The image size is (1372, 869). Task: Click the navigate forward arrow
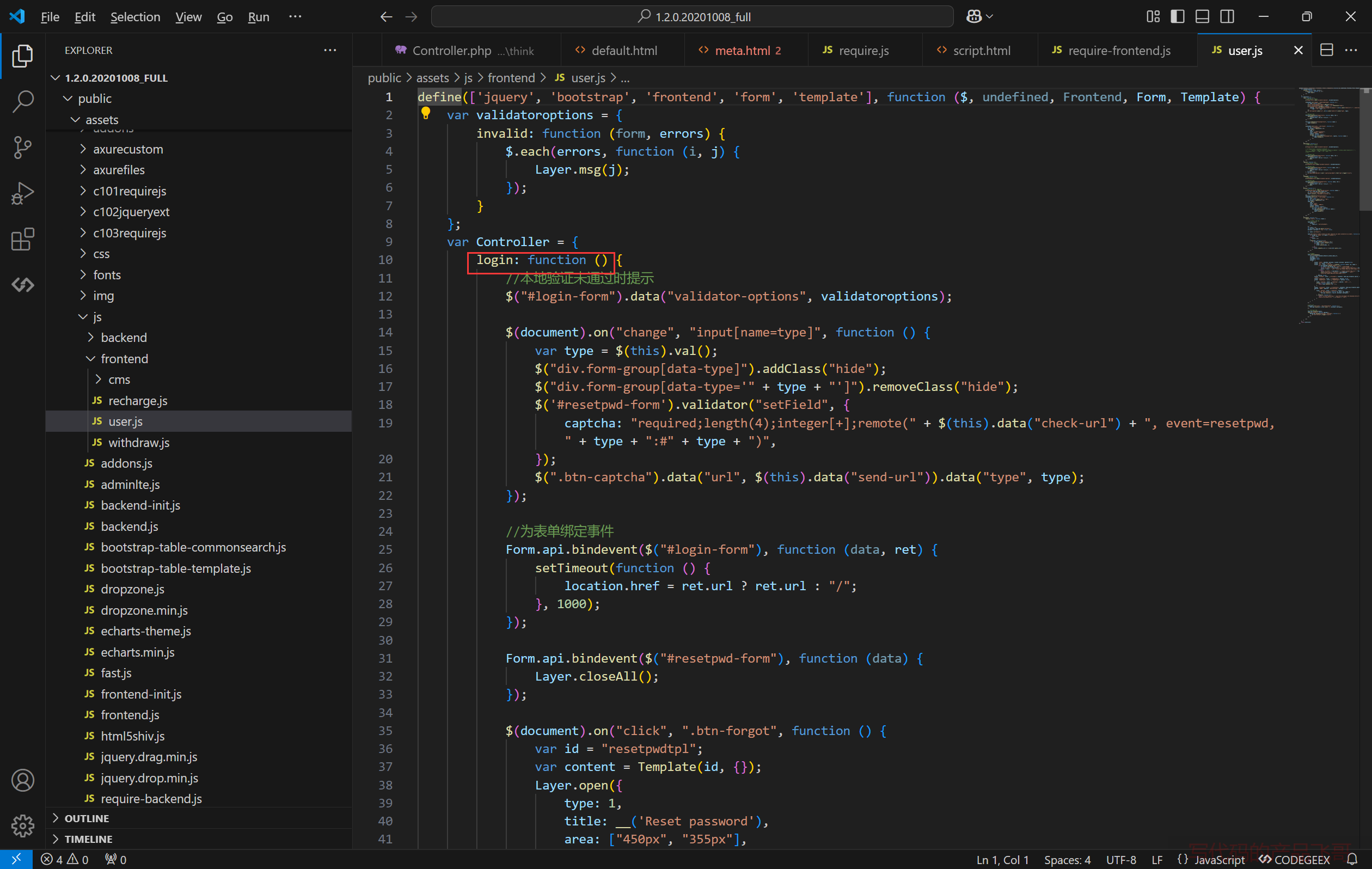(411, 16)
